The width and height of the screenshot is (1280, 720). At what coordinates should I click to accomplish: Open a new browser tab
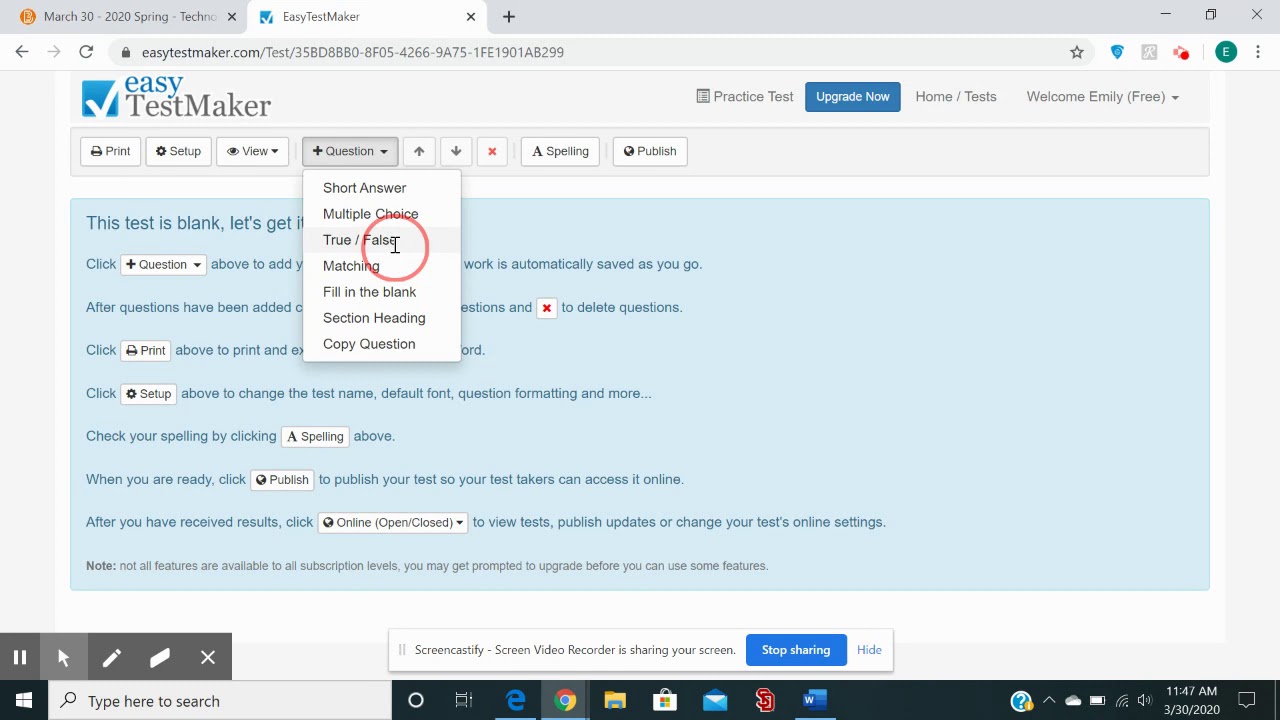509,17
